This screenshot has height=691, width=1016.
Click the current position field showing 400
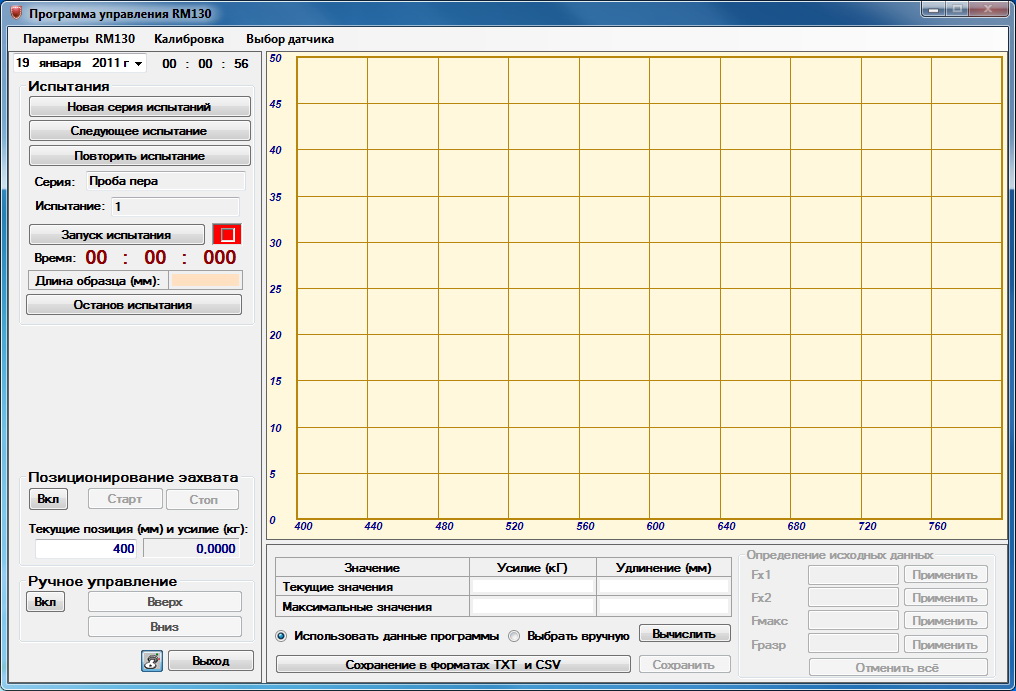pyautogui.click(x=88, y=548)
